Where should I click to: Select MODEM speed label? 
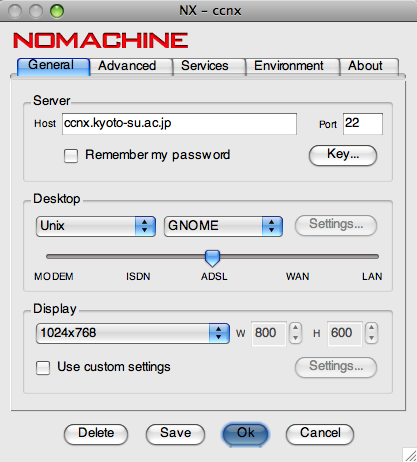click(54, 276)
